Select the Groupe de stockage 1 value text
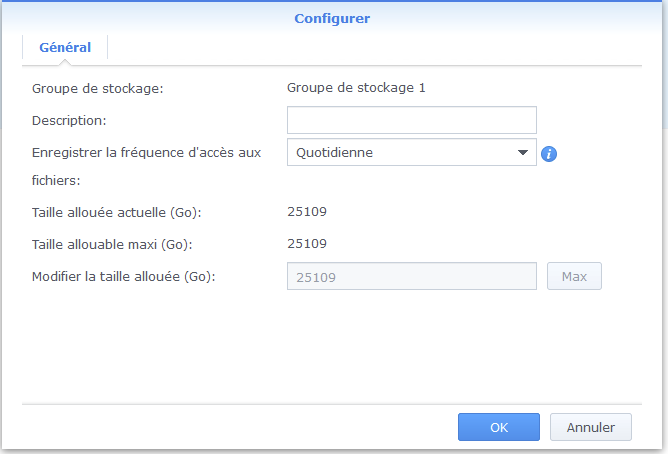This screenshot has height=454, width=668. pyautogui.click(x=356, y=88)
